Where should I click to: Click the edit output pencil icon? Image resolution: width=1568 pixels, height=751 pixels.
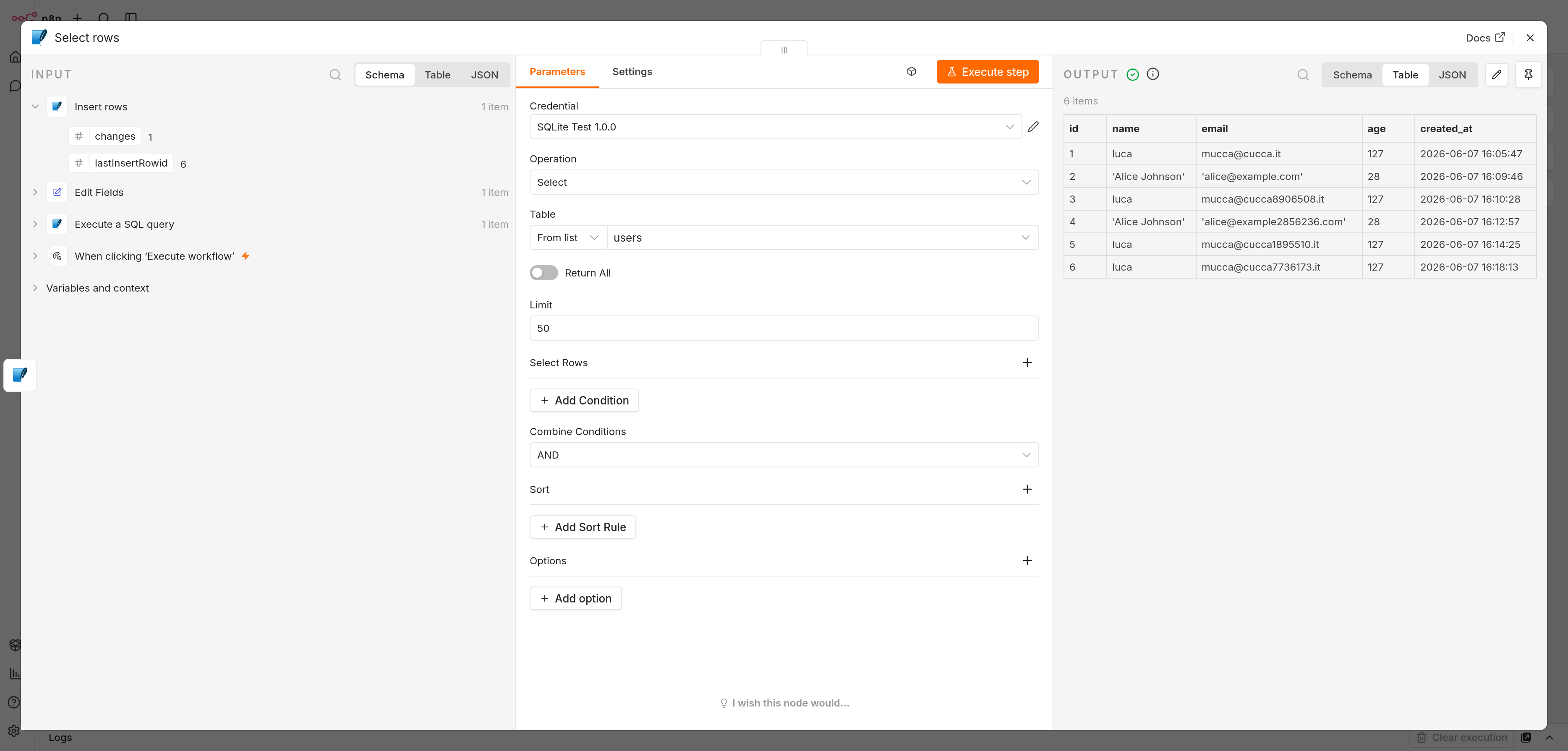pyautogui.click(x=1496, y=75)
